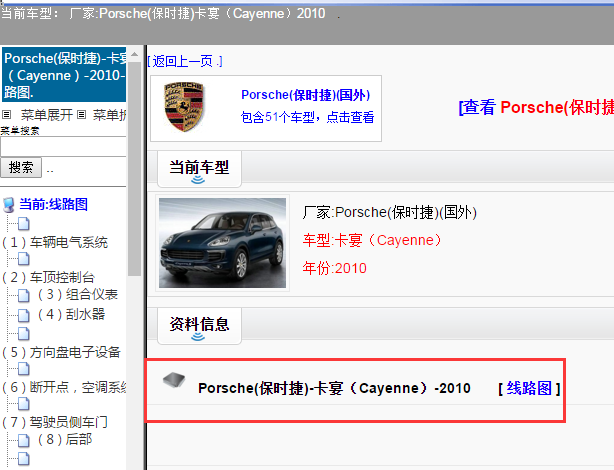Click 车型:卡宴（Cayenne） red text
This screenshot has height=470, width=614.
[372, 240]
